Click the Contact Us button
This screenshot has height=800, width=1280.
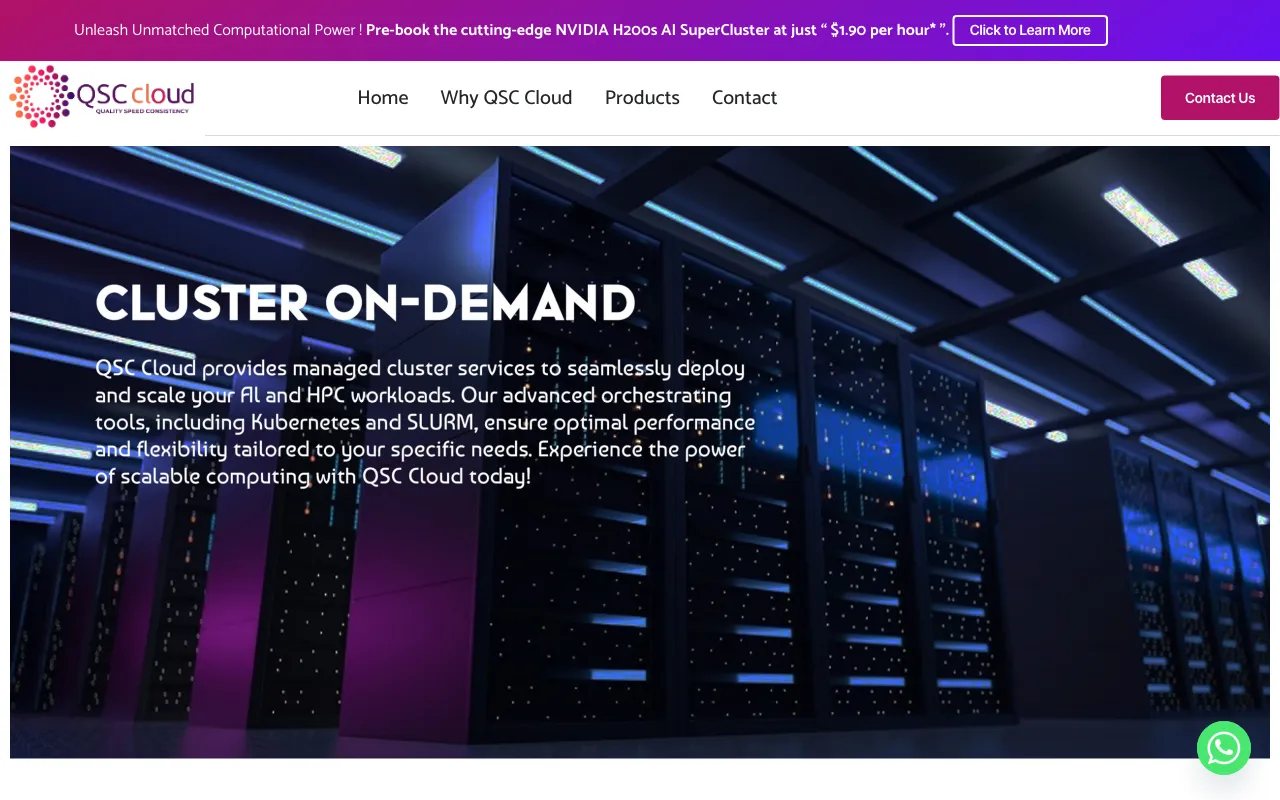1220,98
